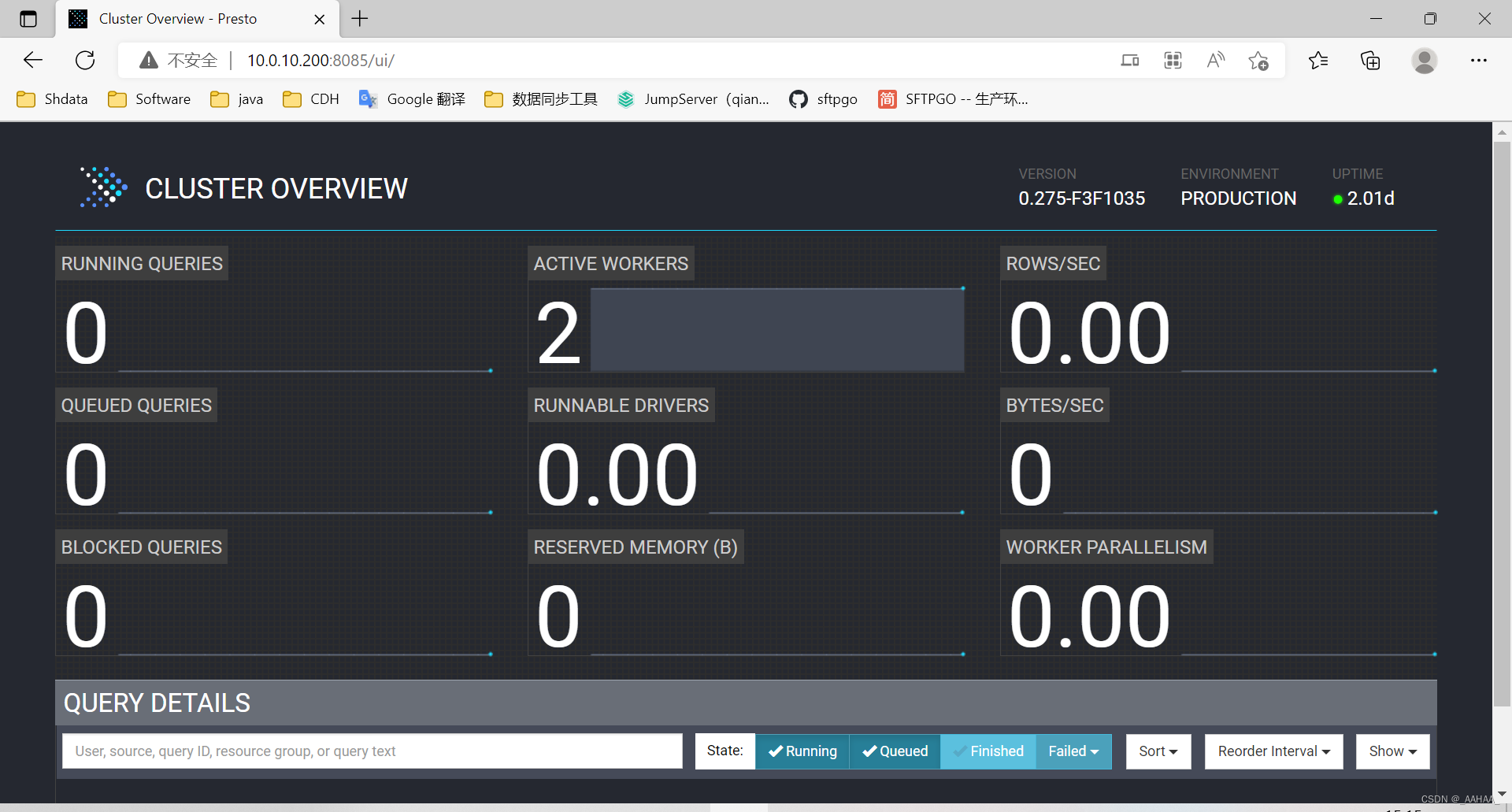Click the scrollbar up arrow
This screenshot has width=1512, height=812.
click(x=1502, y=132)
